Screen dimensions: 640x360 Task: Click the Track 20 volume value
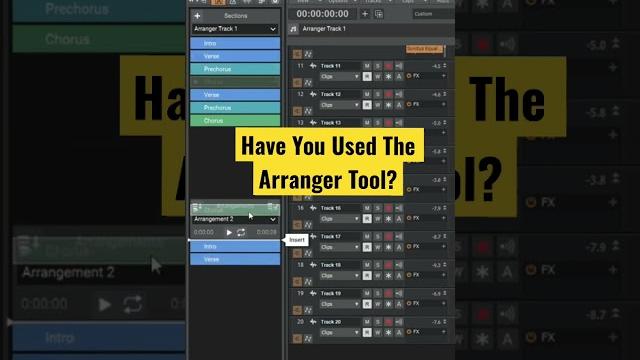tap(436, 322)
